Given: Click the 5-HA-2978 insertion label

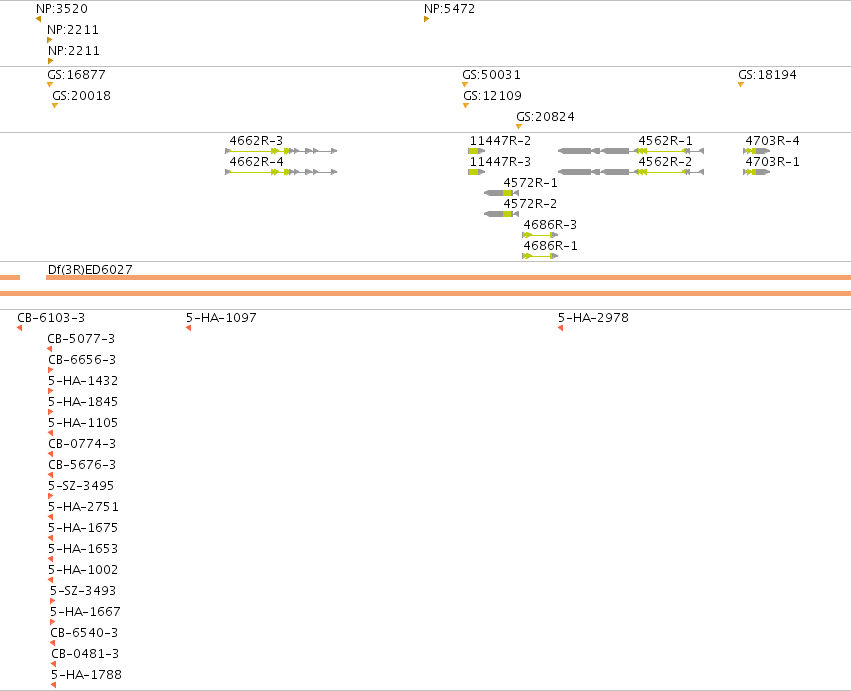Looking at the screenshot, I should coord(593,318).
